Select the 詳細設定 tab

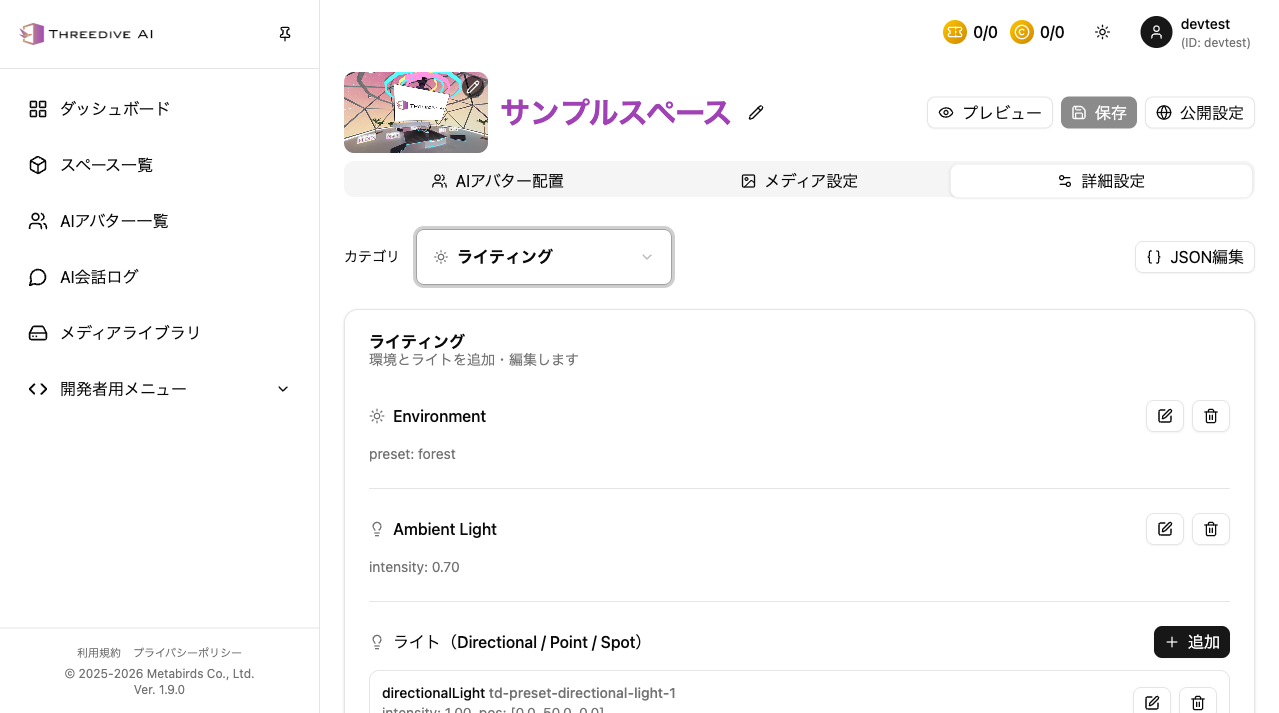tap(1101, 181)
